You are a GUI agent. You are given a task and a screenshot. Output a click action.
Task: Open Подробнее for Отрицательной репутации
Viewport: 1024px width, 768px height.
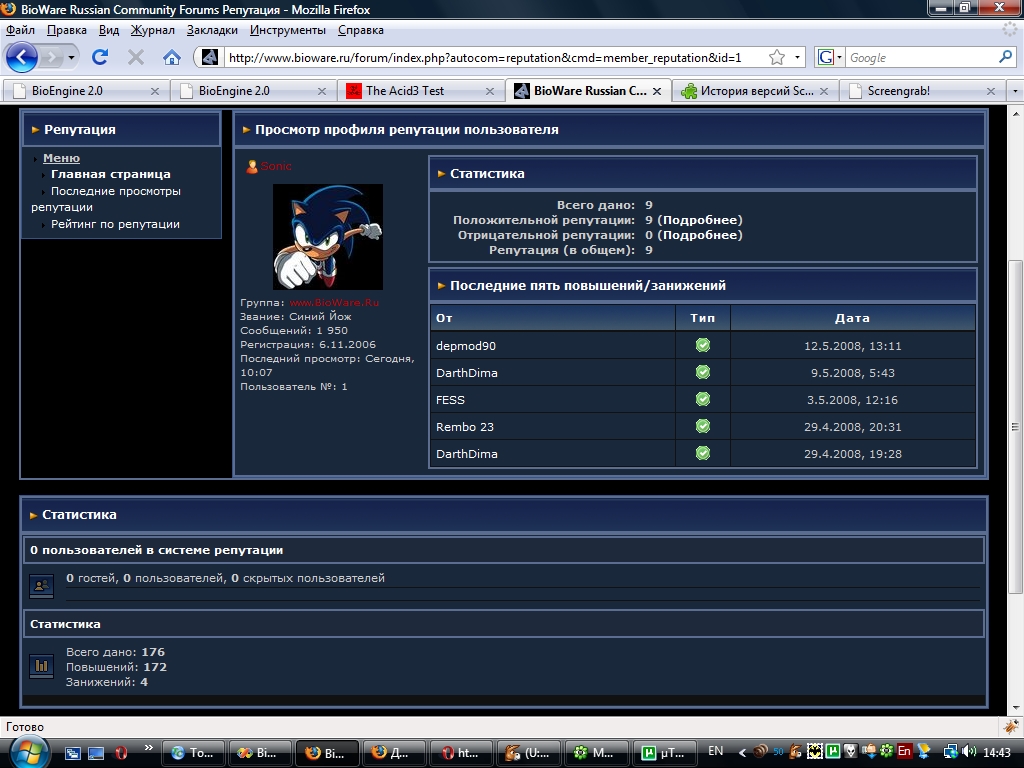click(699, 235)
